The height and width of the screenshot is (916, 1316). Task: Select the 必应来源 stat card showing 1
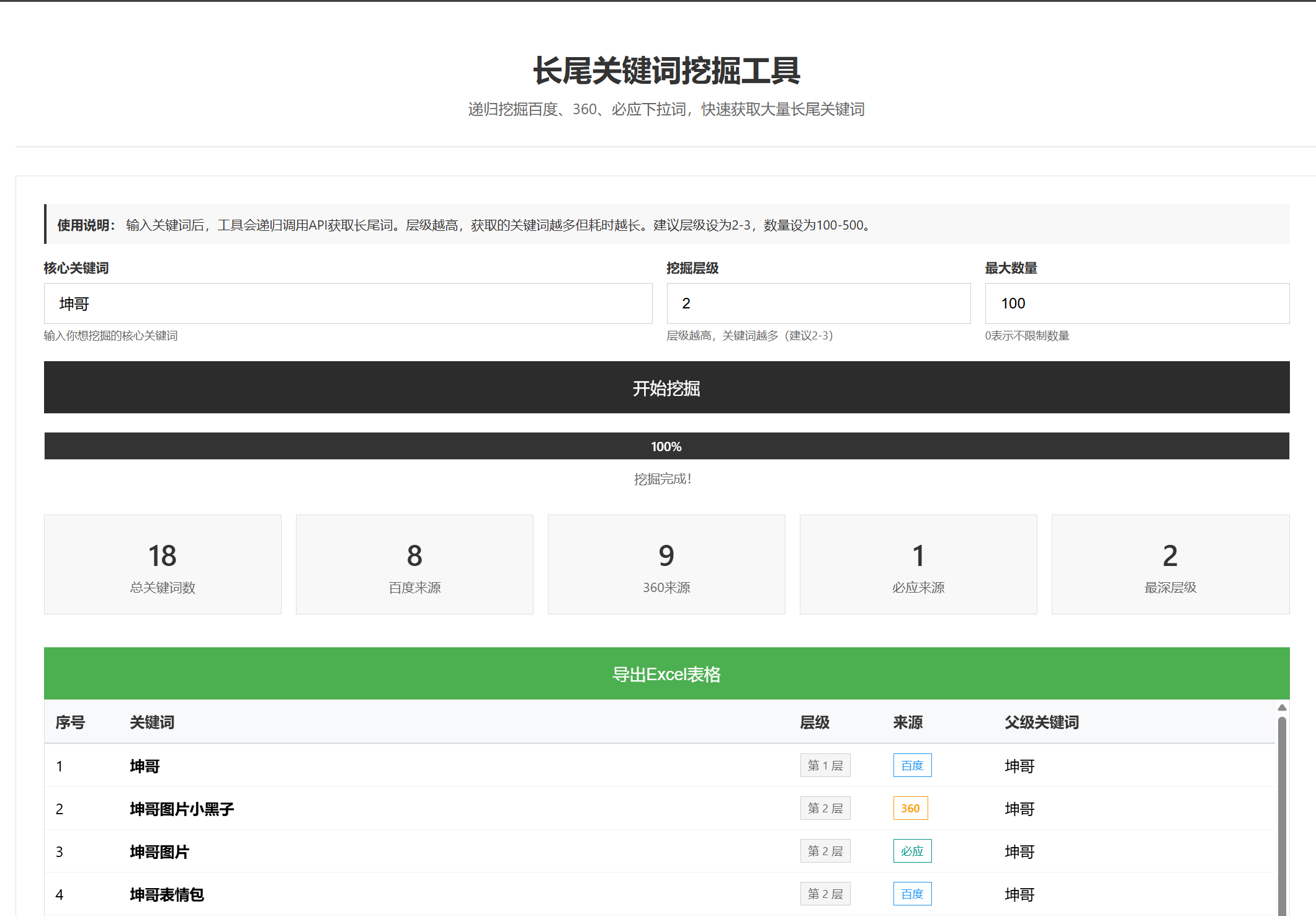click(x=918, y=564)
